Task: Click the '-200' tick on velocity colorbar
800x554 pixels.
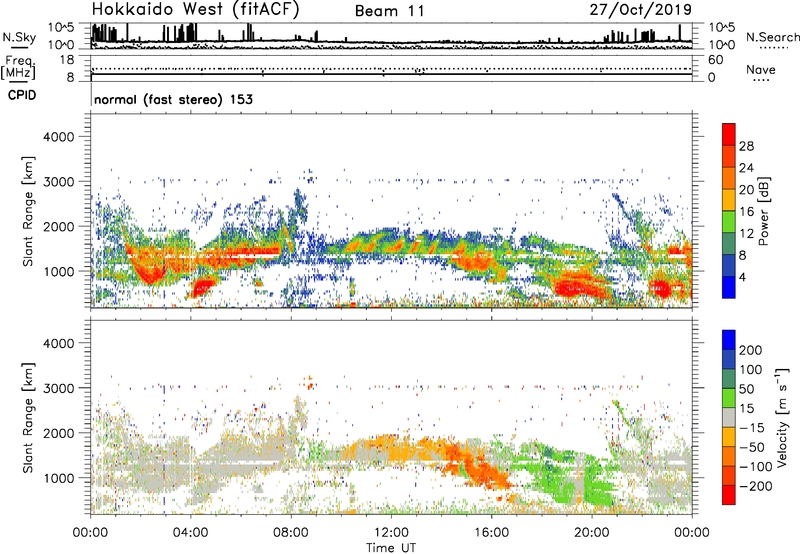Action: 756,486
